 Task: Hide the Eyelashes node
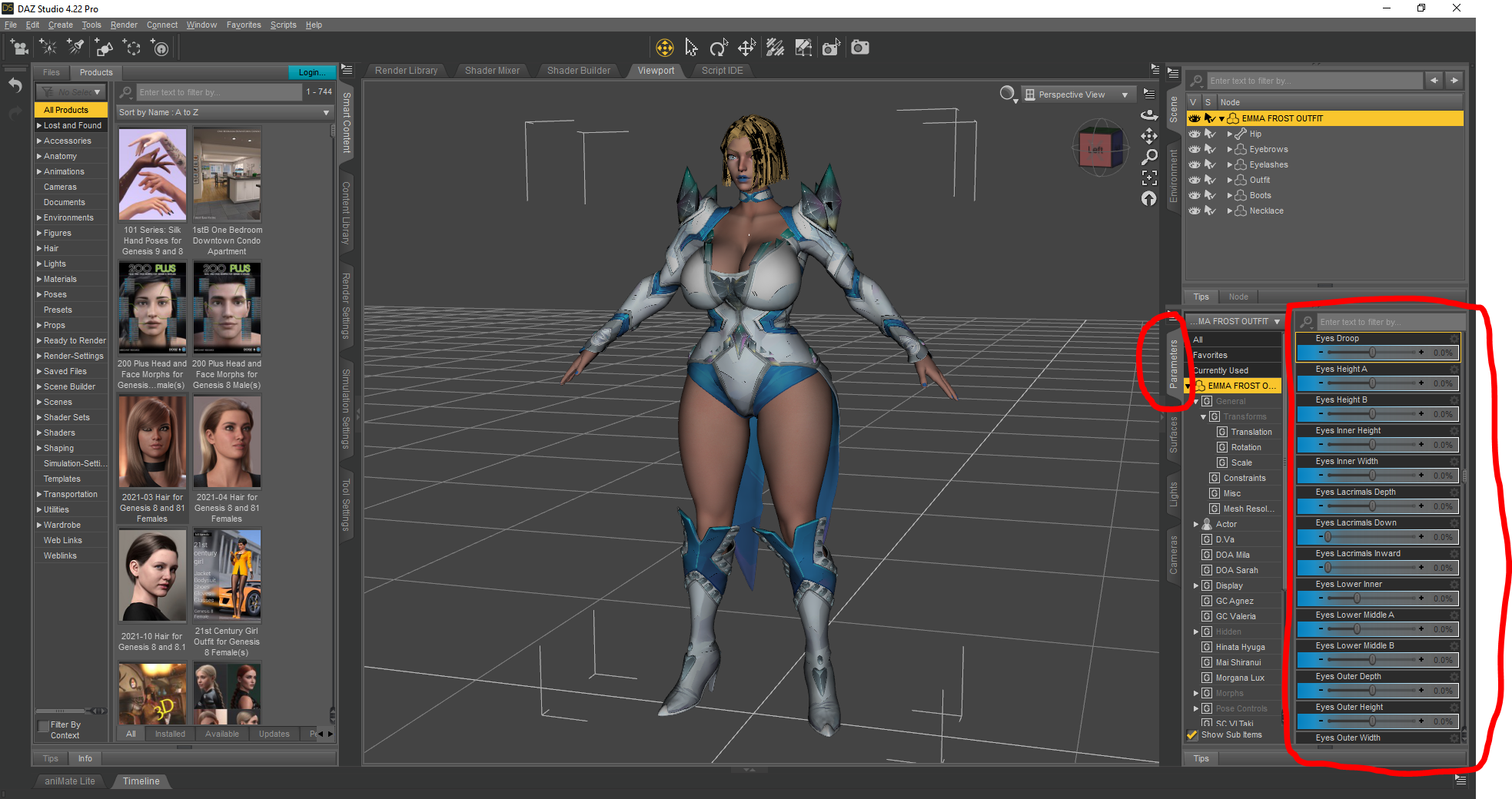pos(1195,164)
